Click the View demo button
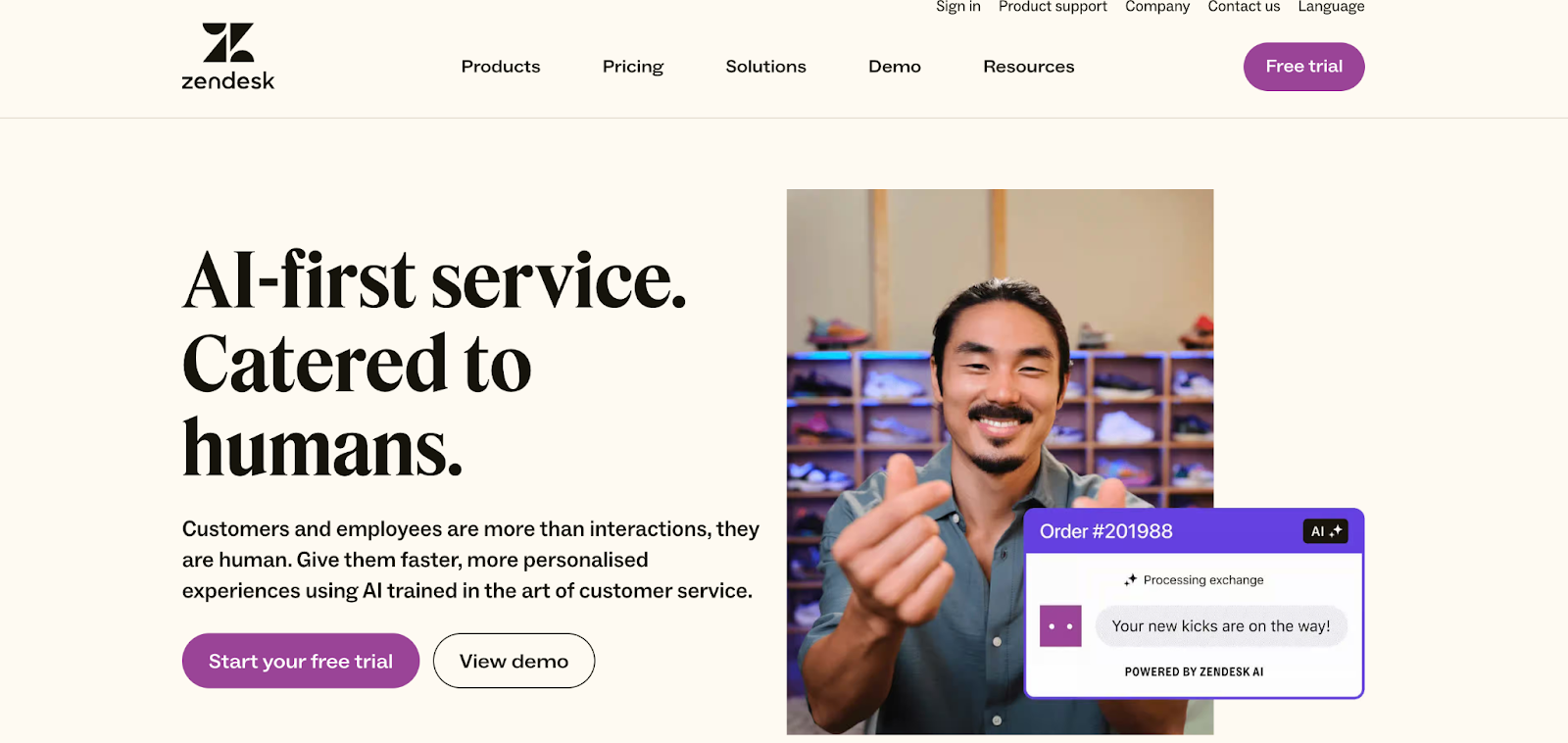1568x743 pixels. pos(514,661)
